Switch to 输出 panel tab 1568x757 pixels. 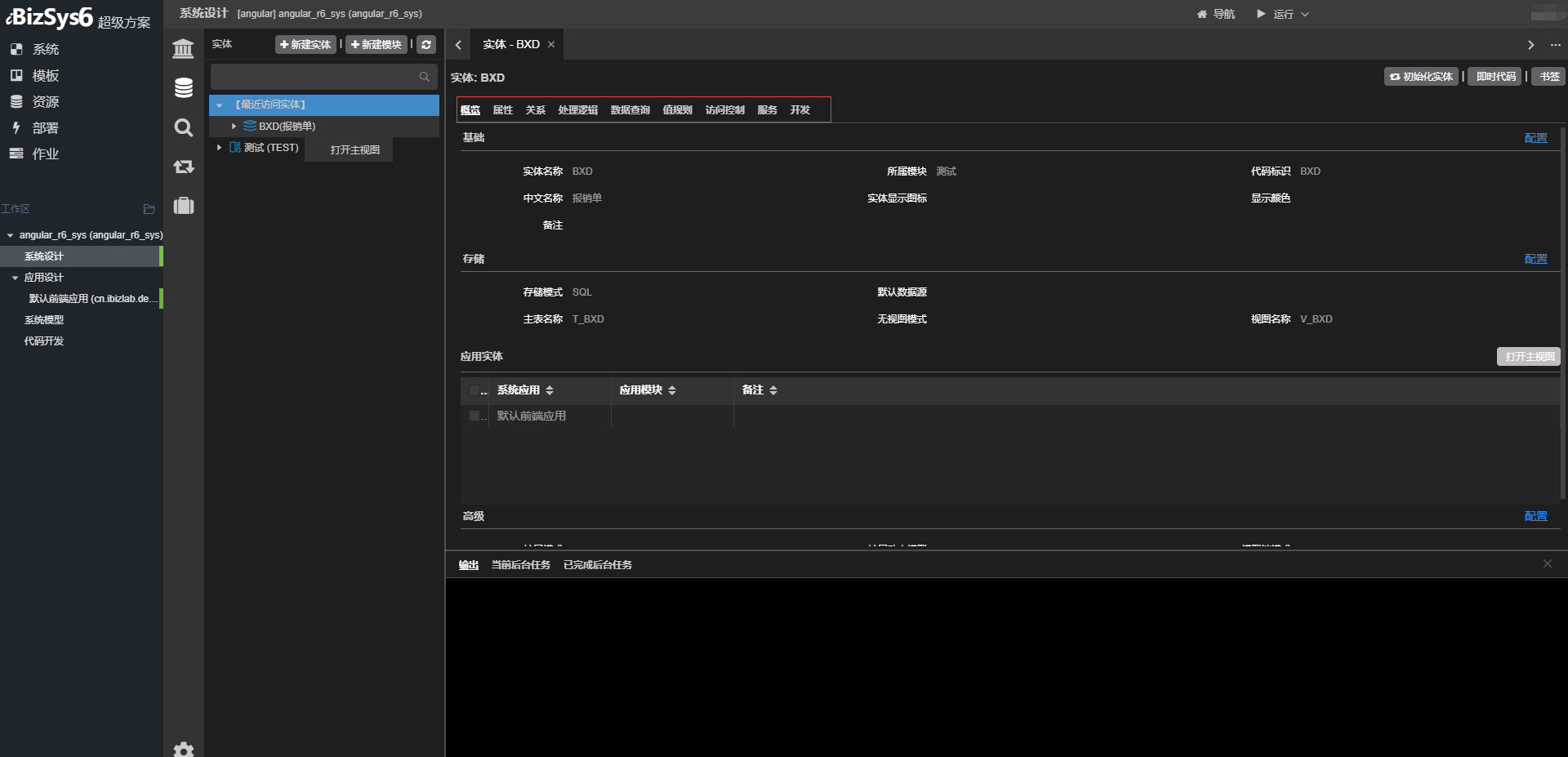point(469,565)
